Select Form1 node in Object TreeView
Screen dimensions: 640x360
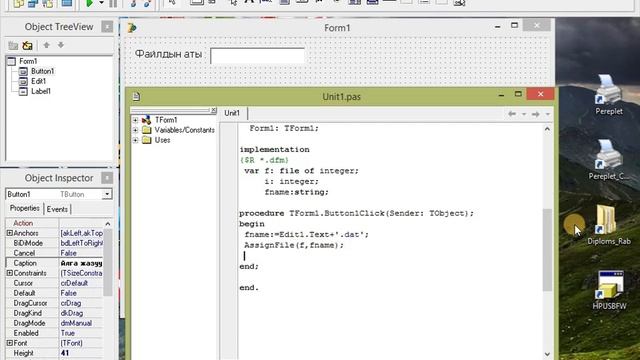(28, 61)
